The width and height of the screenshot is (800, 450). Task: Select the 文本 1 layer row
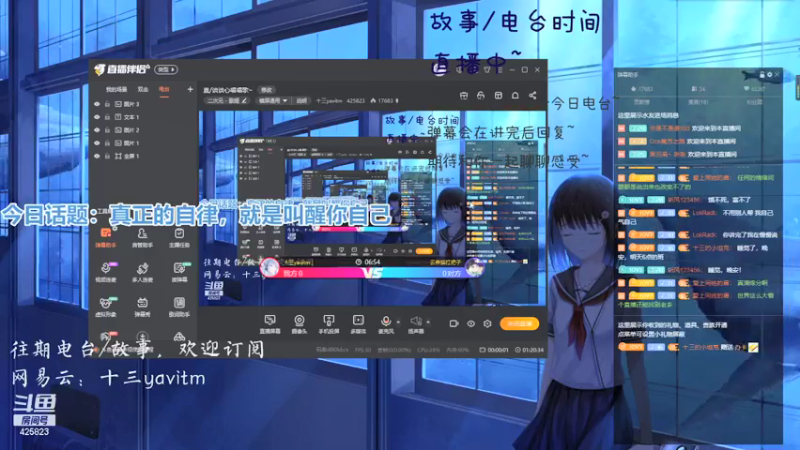(x=143, y=117)
